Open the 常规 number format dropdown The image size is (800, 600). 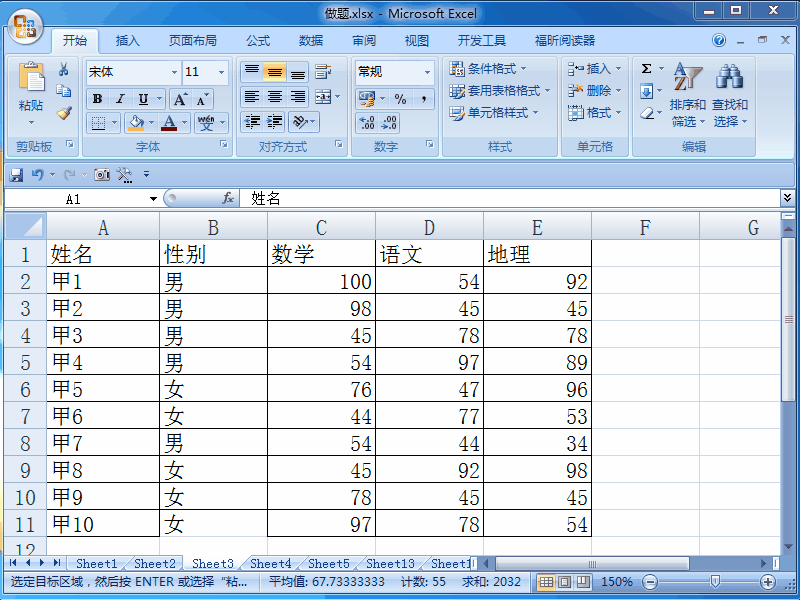pos(428,72)
